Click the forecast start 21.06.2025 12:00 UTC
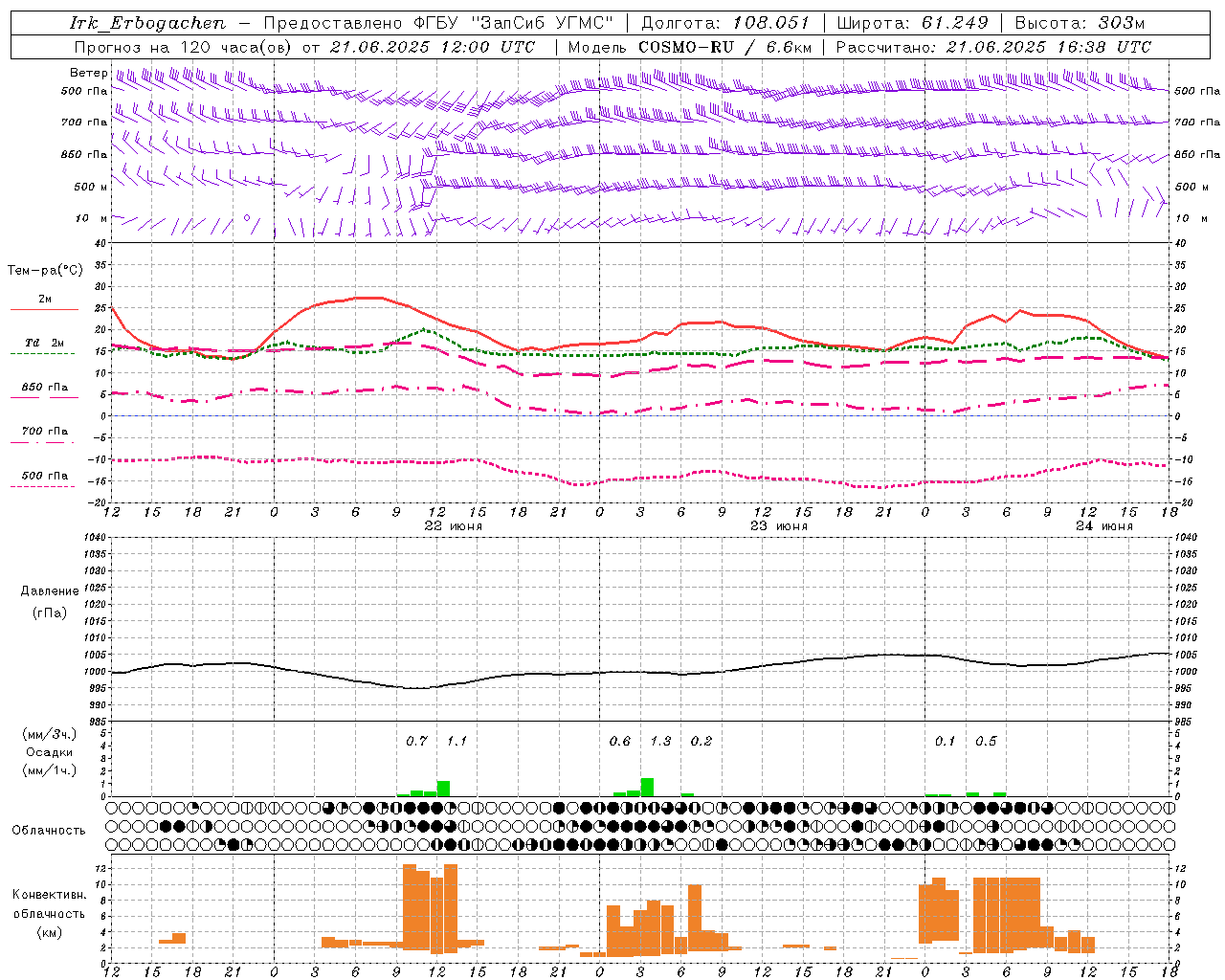Screen dimensions: 1225x980 (433, 47)
